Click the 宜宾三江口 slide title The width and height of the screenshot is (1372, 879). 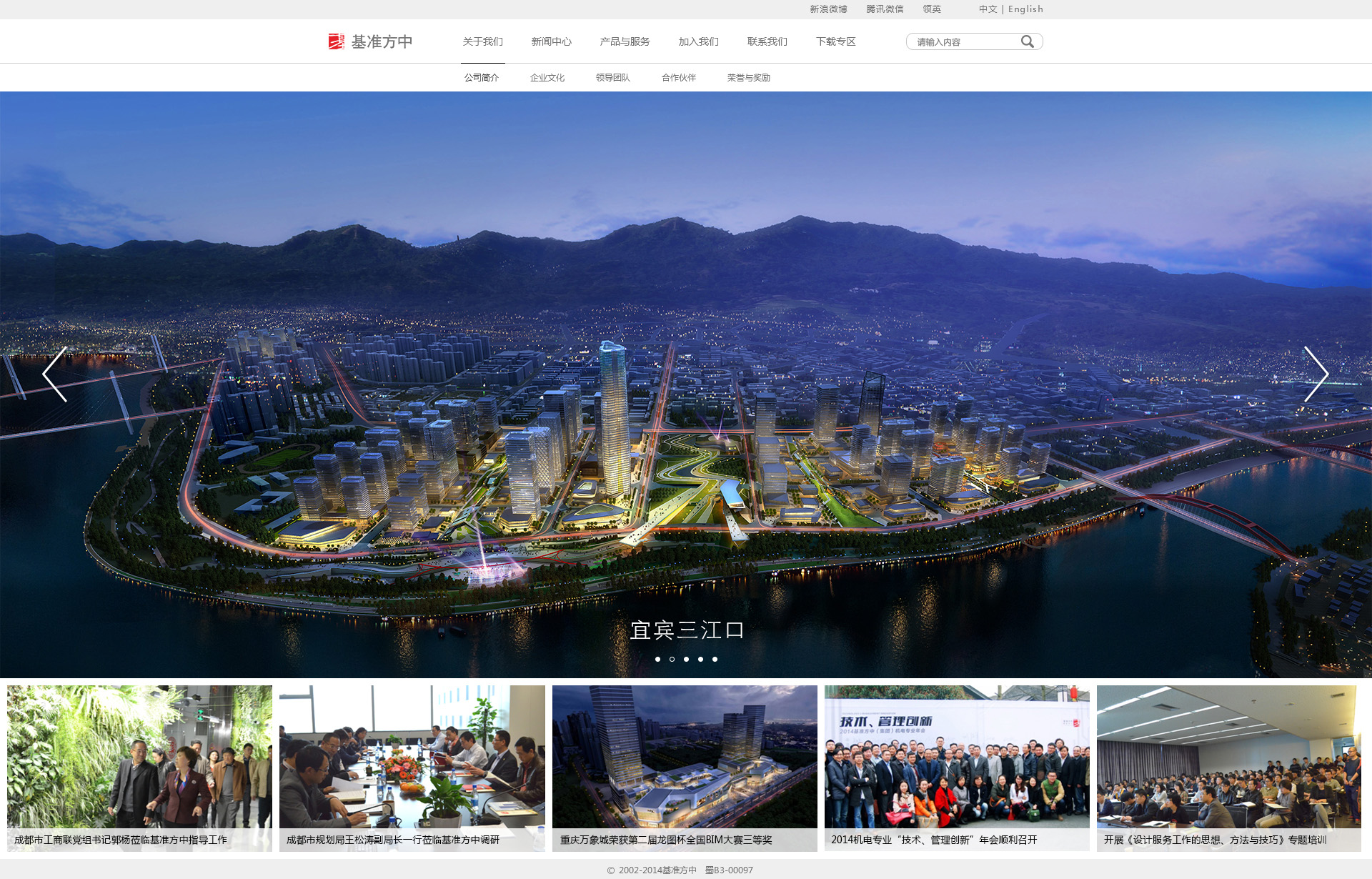coord(687,630)
